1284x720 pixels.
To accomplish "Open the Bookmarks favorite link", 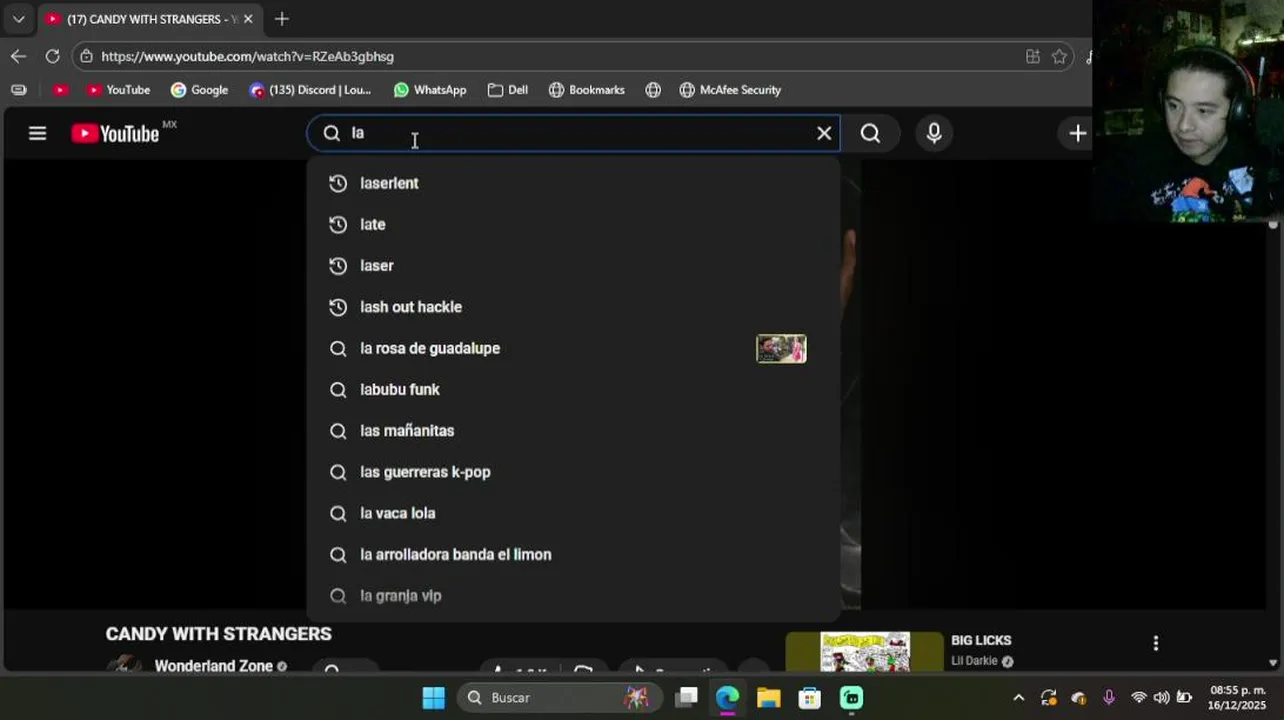I will (587, 90).
